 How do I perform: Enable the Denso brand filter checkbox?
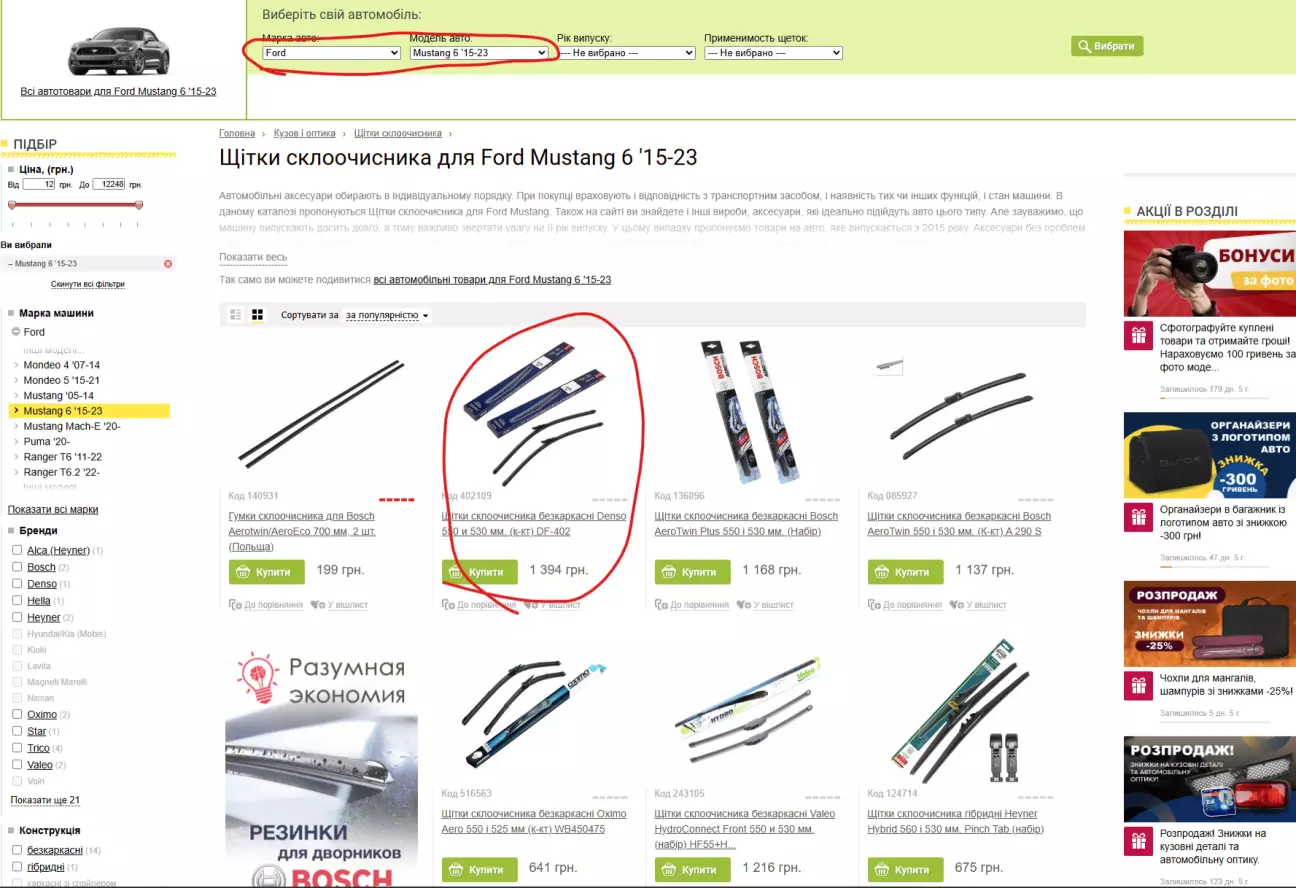tap(17, 584)
